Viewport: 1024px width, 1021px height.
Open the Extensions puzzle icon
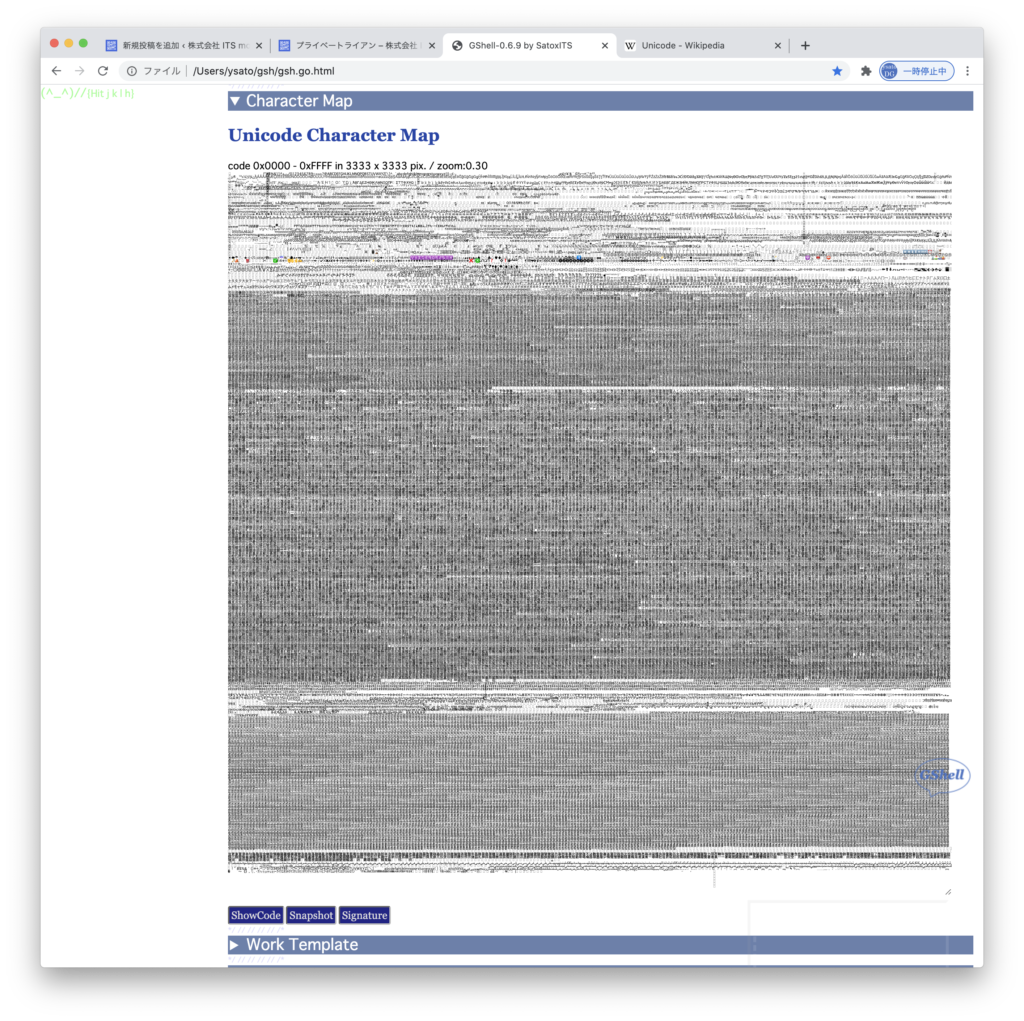(x=866, y=71)
